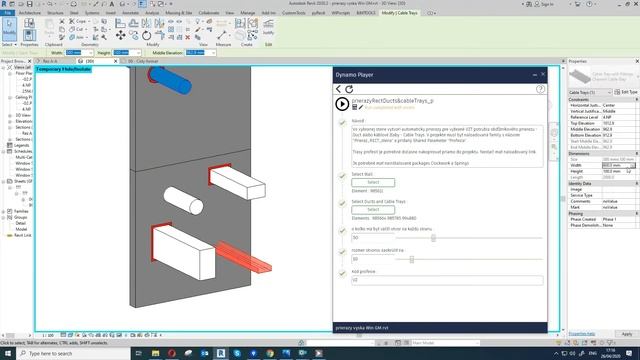Click the Kód profesie input field
This screenshot has height=360, width=640.
(447, 280)
